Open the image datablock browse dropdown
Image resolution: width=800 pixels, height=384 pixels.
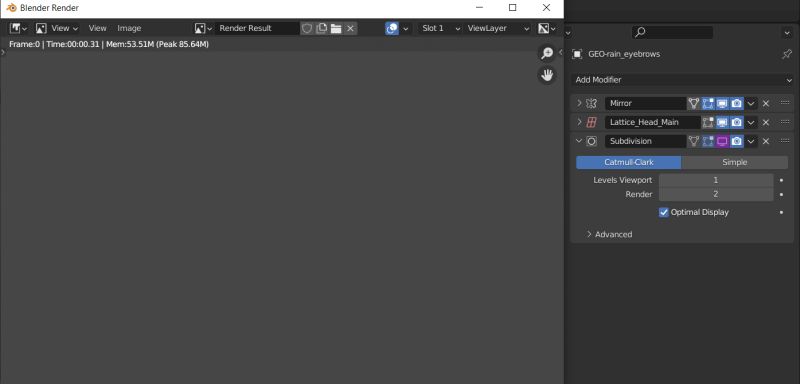coord(203,29)
